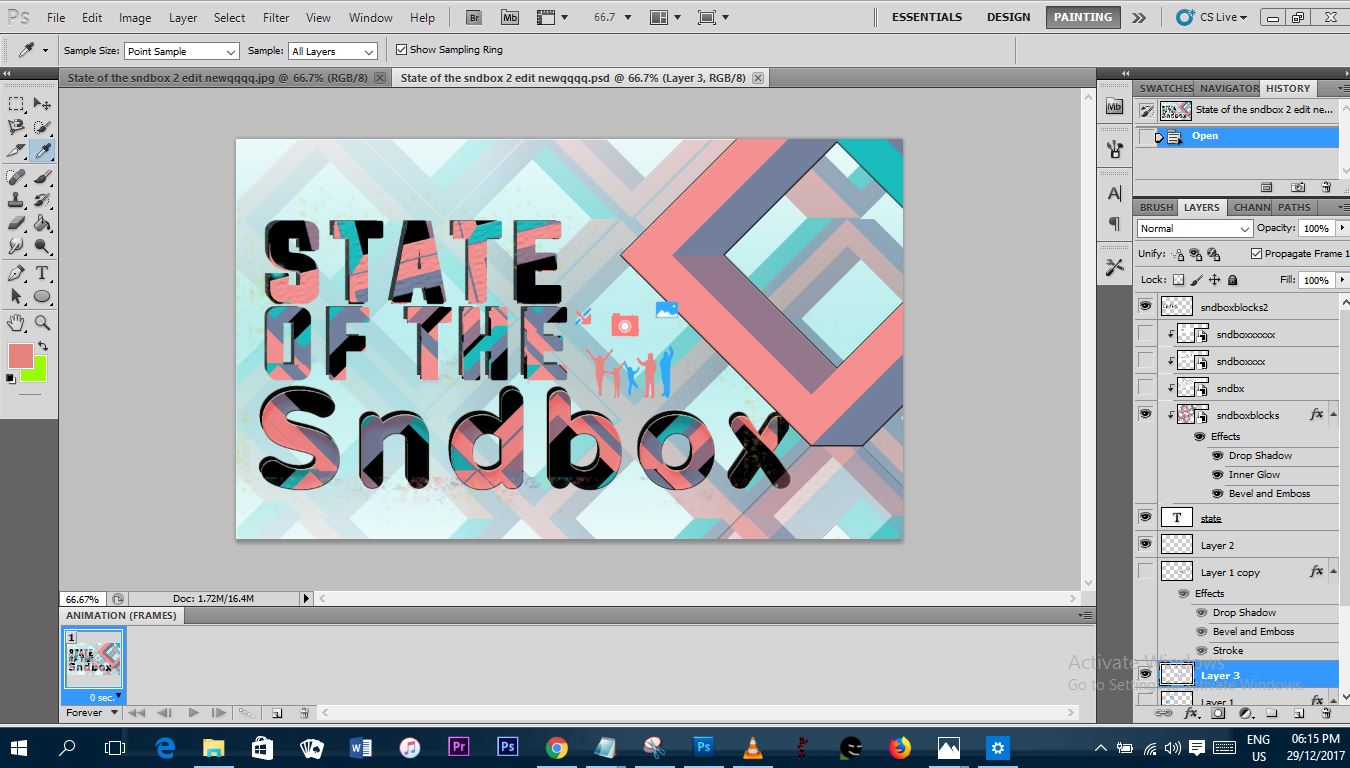Pick the Pen tool in the toolbox
Screen dimensions: 1350x768
point(17,273)
